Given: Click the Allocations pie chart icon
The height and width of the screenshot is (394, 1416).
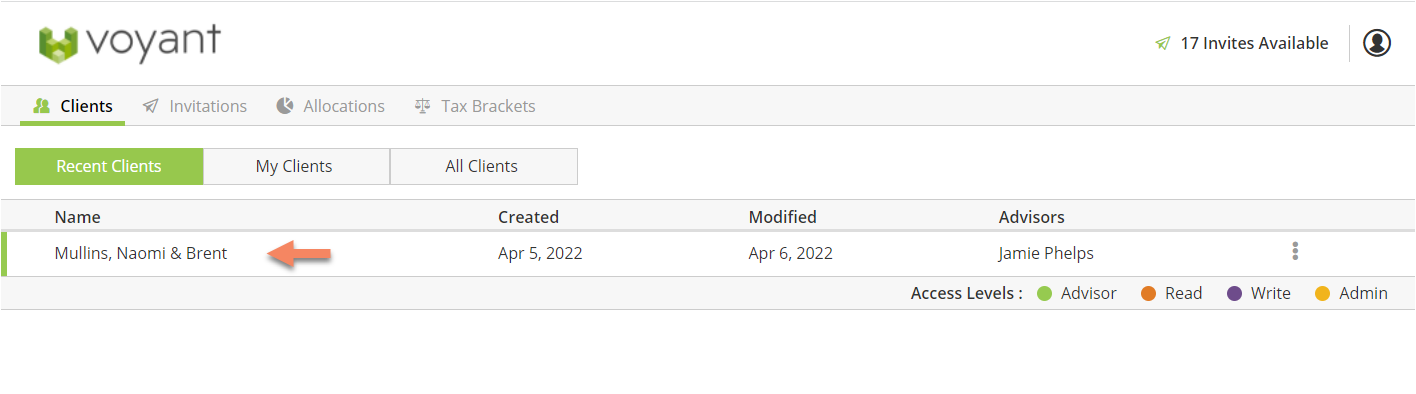Looking at the screenshot, I should [285, 106].
